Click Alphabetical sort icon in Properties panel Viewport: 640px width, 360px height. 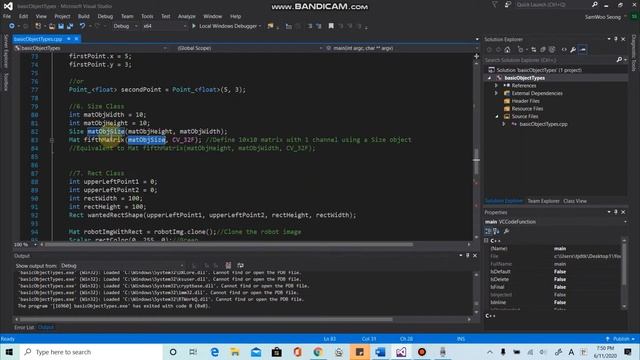496,231
